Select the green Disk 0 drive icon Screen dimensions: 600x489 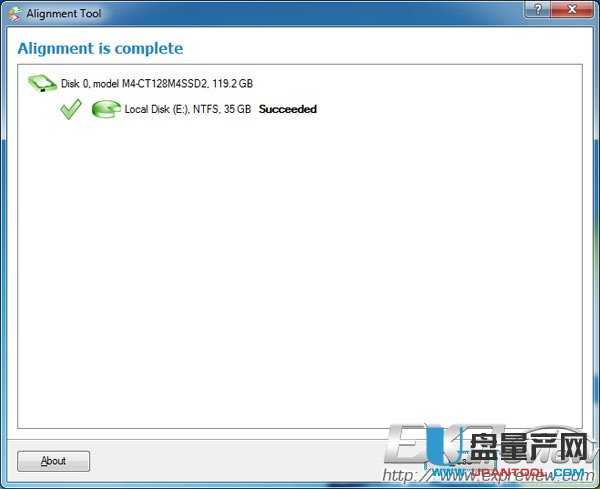click(42, 84)
